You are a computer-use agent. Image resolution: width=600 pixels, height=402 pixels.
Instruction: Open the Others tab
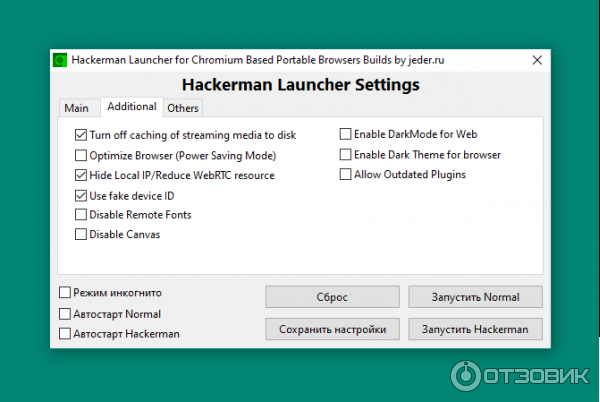(x=183, y=108)
